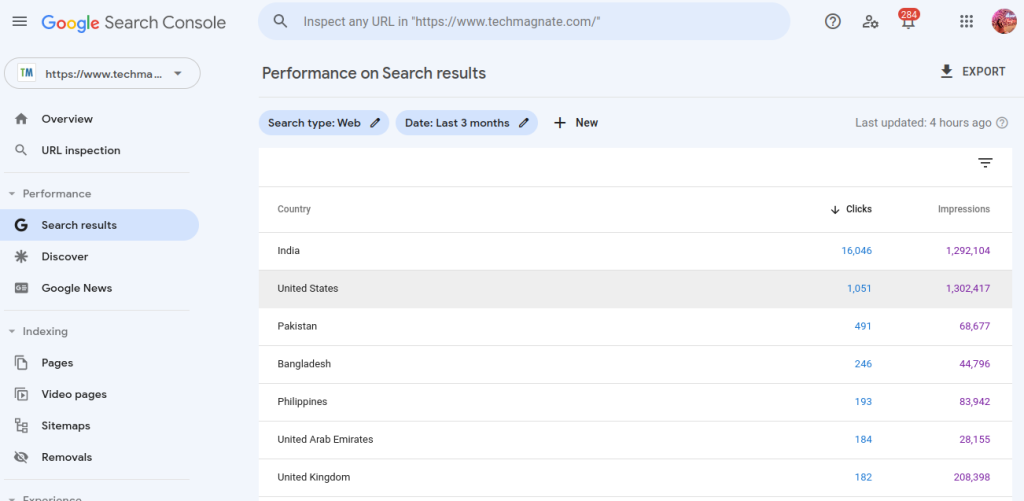Add a New filter

point(575,123)
